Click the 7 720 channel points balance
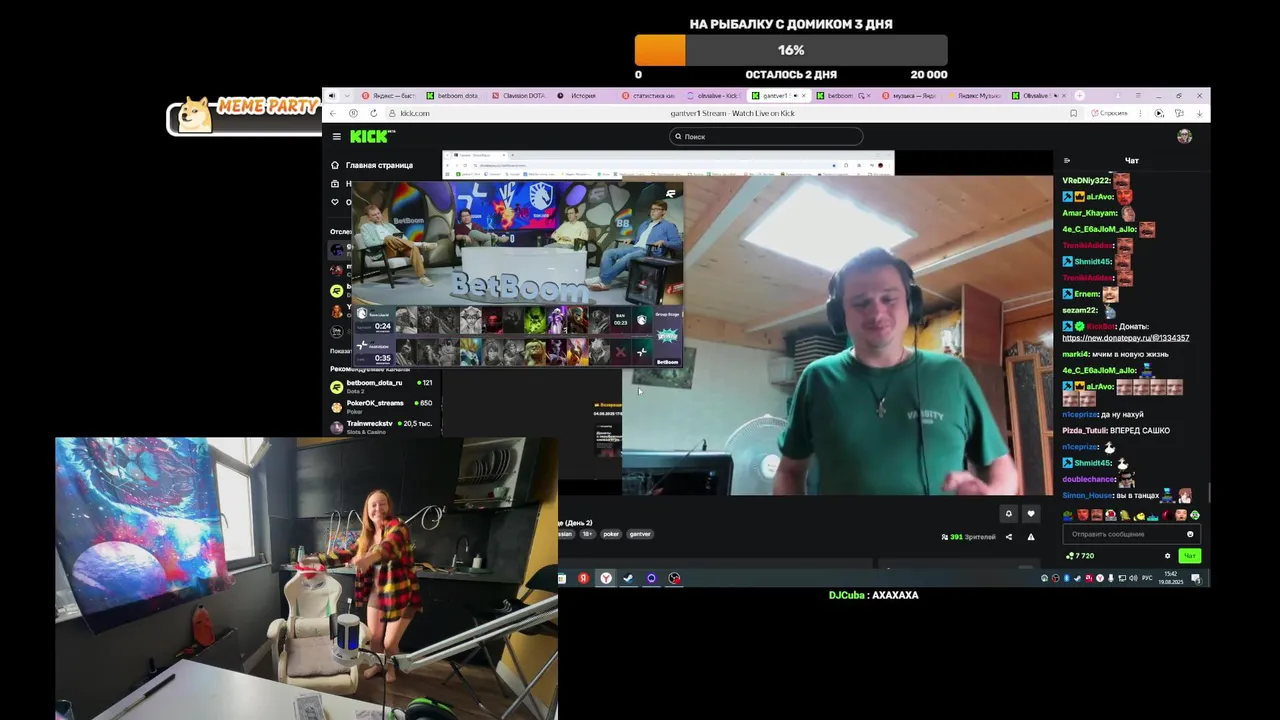Screen dimensions: 1280x720 [x=1081, y=556]
